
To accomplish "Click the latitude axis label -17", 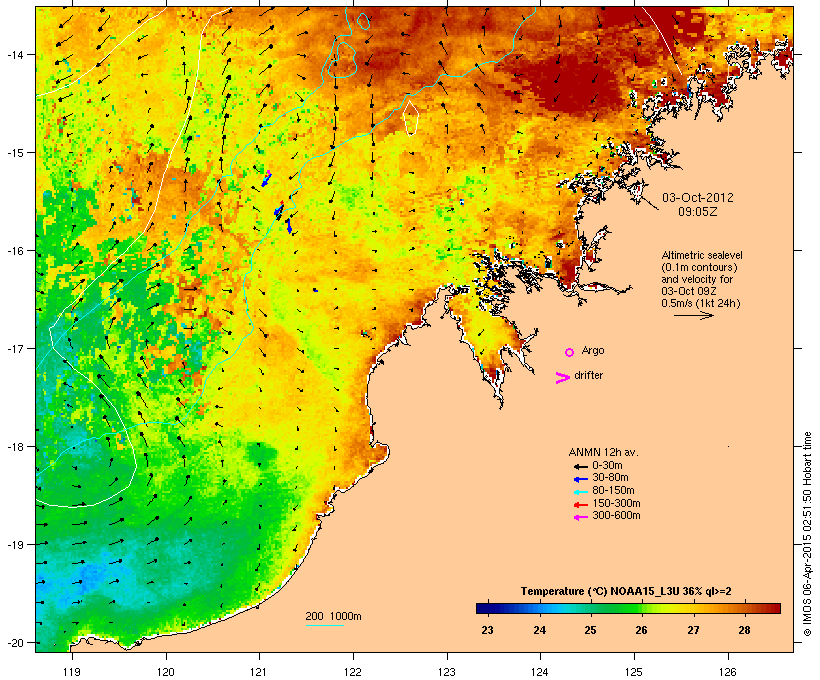I will point(14,349).
